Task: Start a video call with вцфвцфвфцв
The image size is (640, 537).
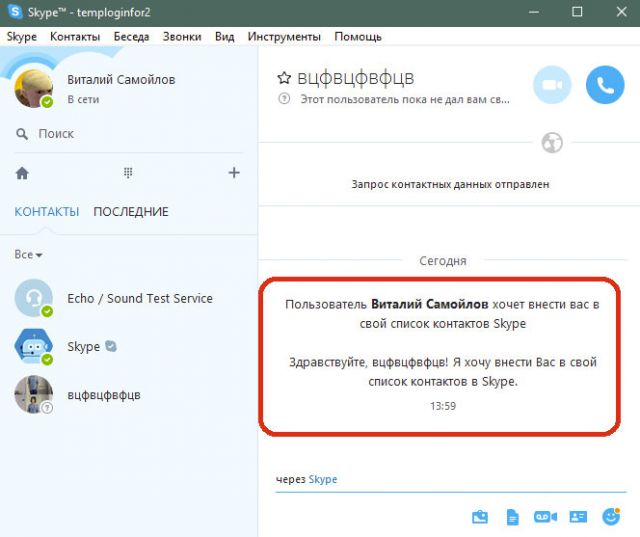Action: pyautogui.click(x=552, y=84)
